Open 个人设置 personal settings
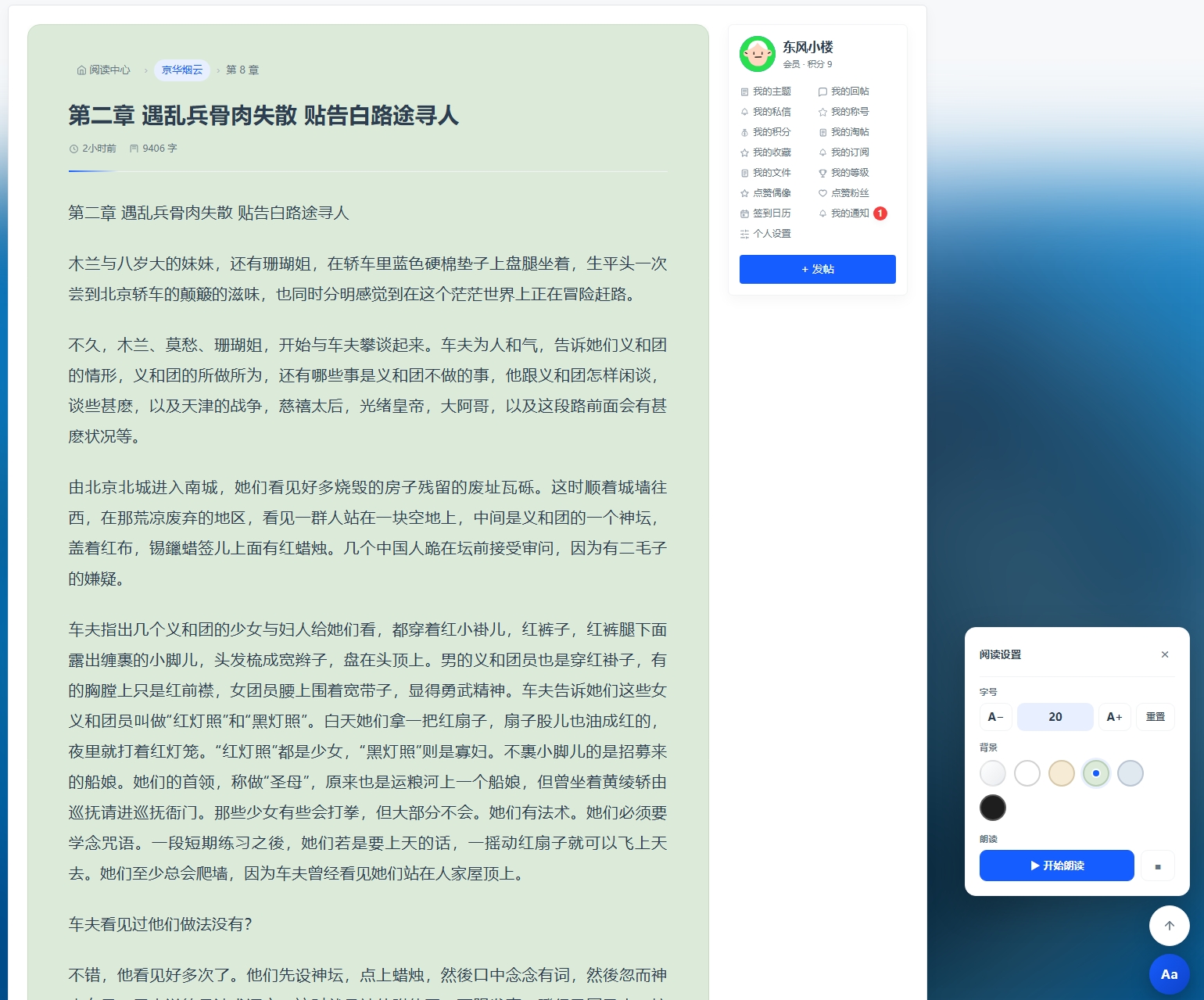This screenshot has height=1000, width=1204. click(766, 234)
